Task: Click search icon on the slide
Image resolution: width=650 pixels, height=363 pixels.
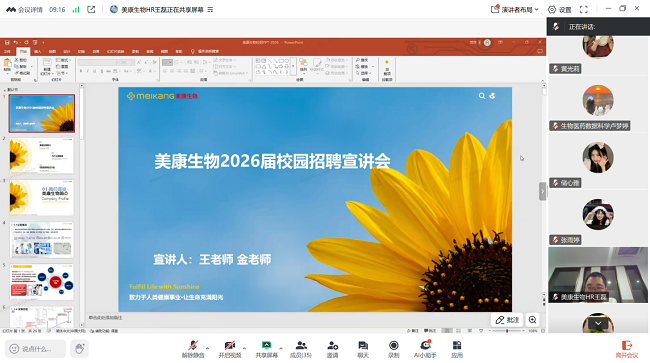Action: tap(482, 96)
